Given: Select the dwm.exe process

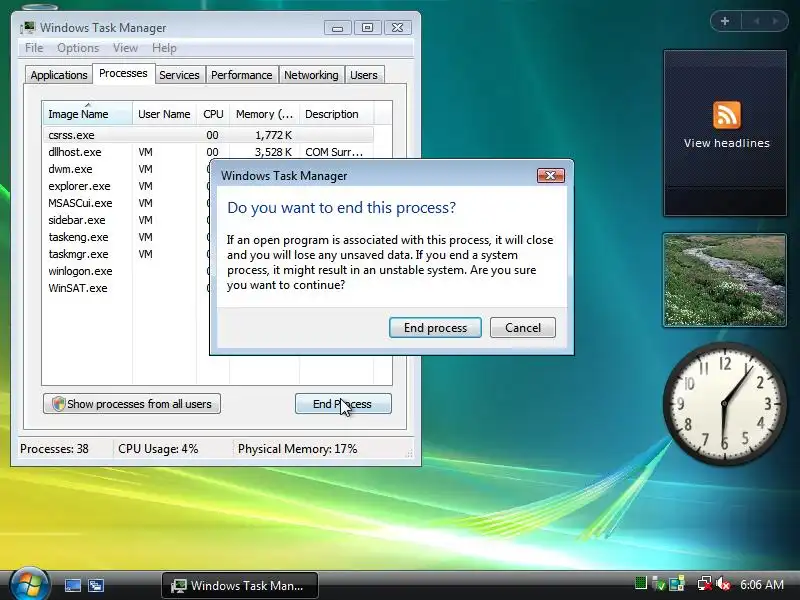Looking at the screenshot, I should click(x=70, y=169).
